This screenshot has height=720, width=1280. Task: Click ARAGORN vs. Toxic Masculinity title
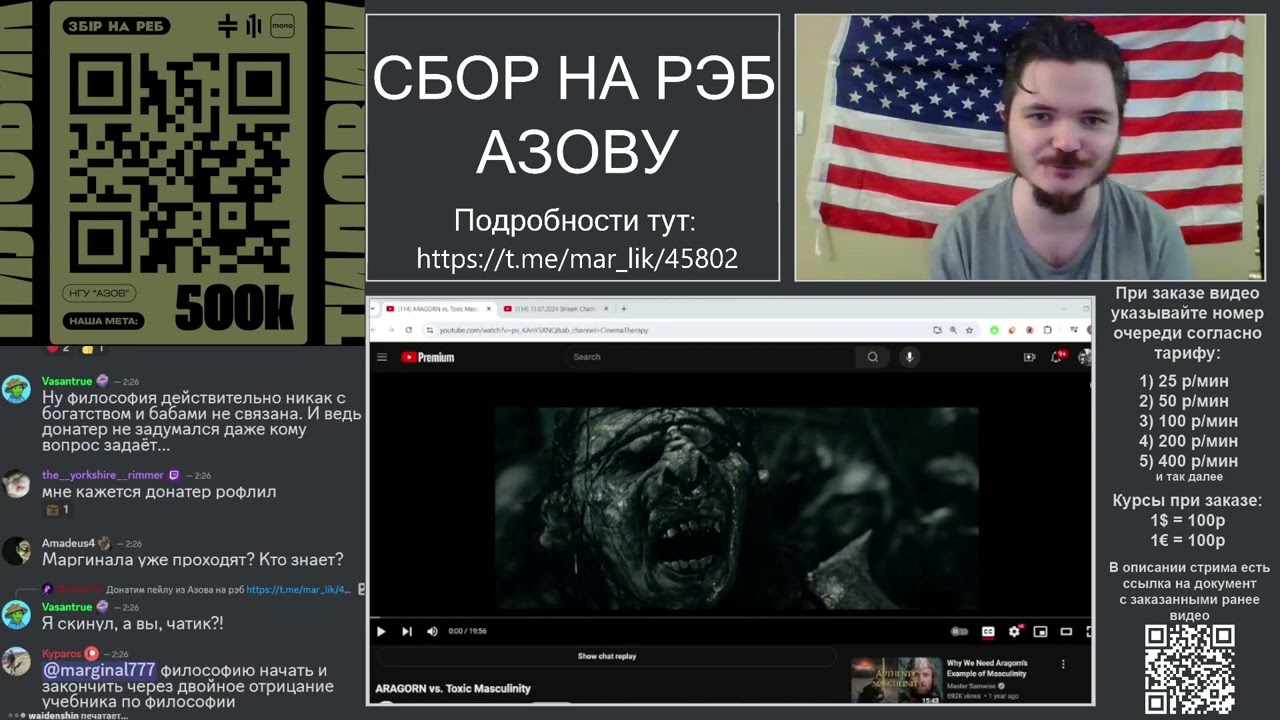(x=453, y=688)
